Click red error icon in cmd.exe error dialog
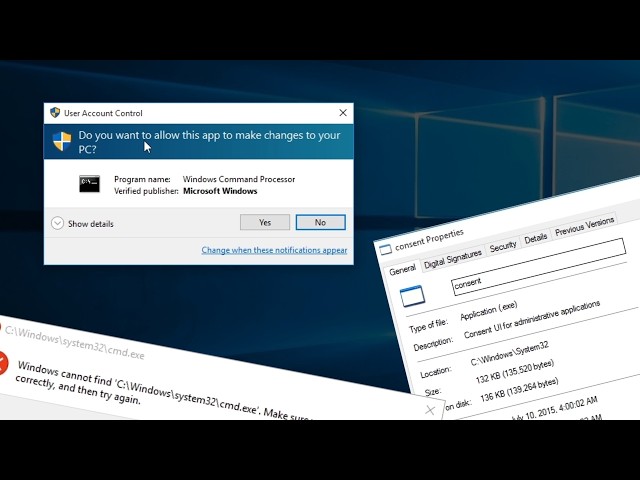Viewport: 640px width, 480px height. (2, 363)
